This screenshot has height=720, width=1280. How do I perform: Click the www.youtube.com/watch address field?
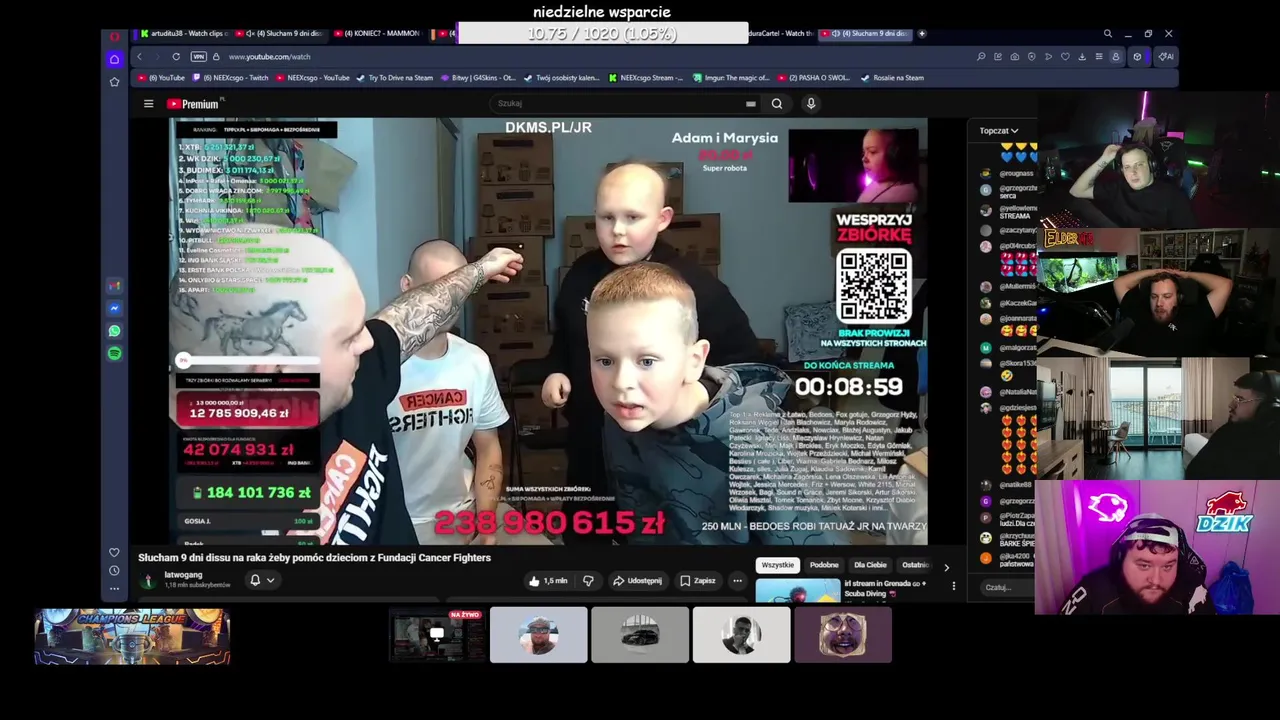click(269, 57)
